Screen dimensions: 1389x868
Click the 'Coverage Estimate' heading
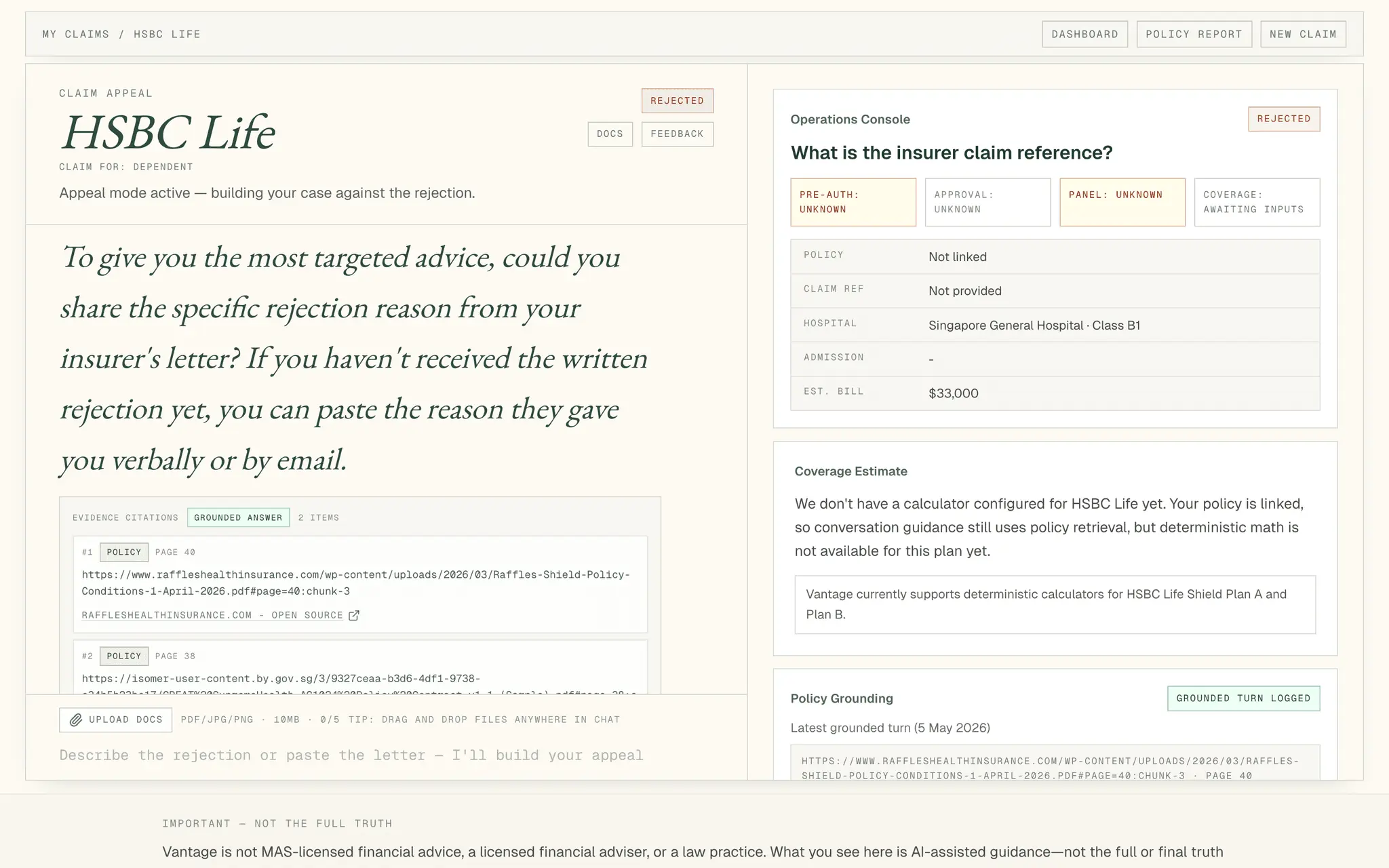pos(850,471)
